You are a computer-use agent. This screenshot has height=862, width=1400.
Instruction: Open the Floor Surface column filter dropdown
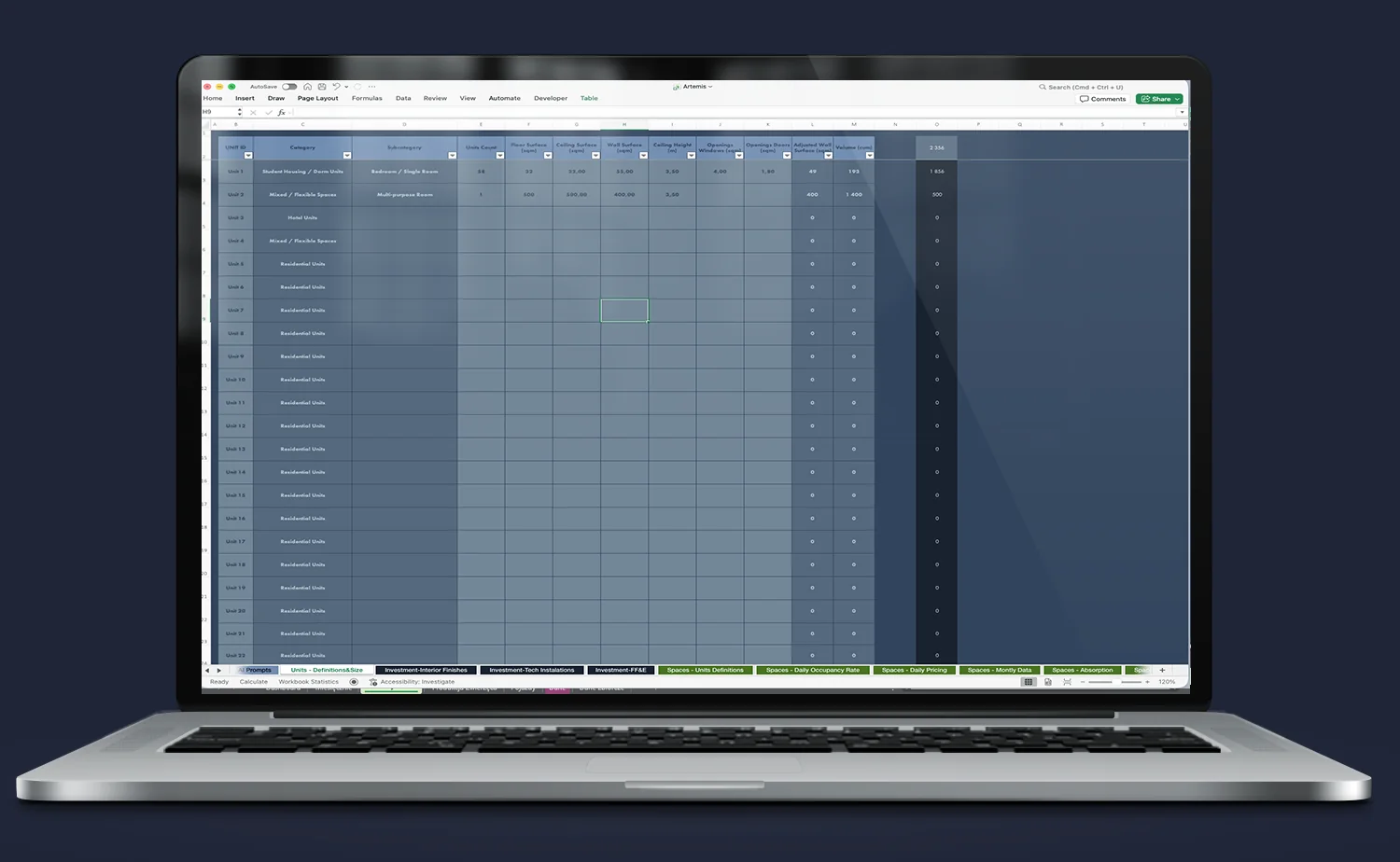click(548, 156)
